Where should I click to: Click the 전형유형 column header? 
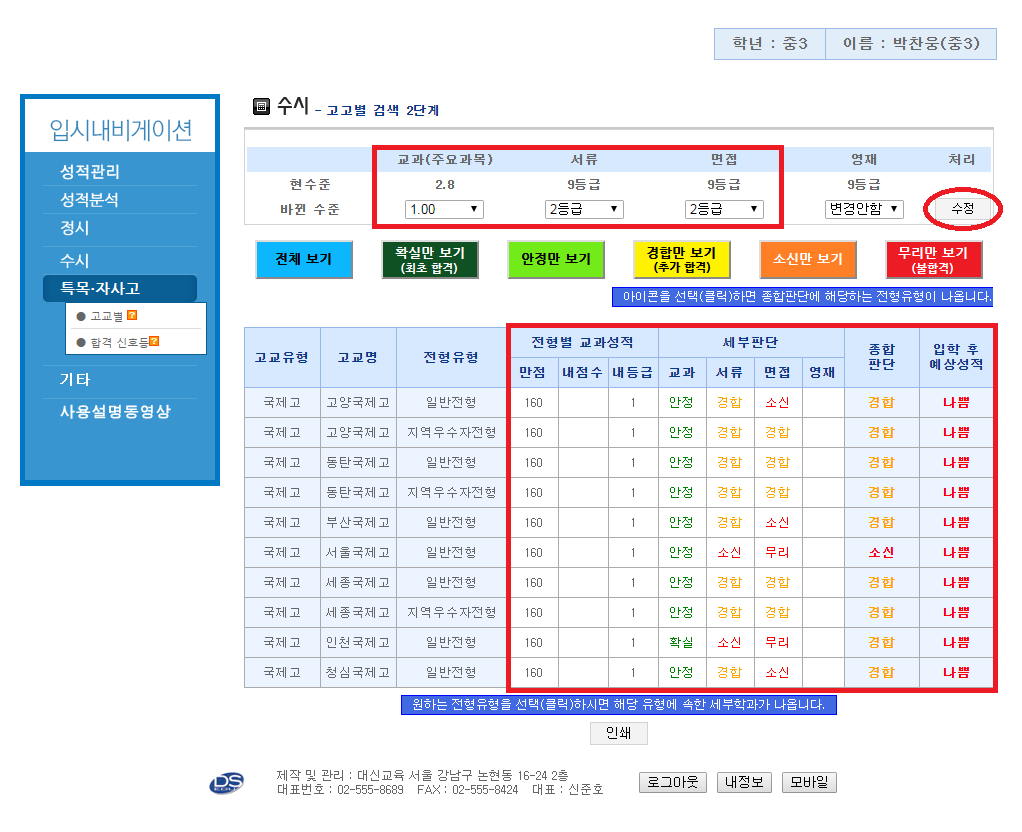pos(451,357)
